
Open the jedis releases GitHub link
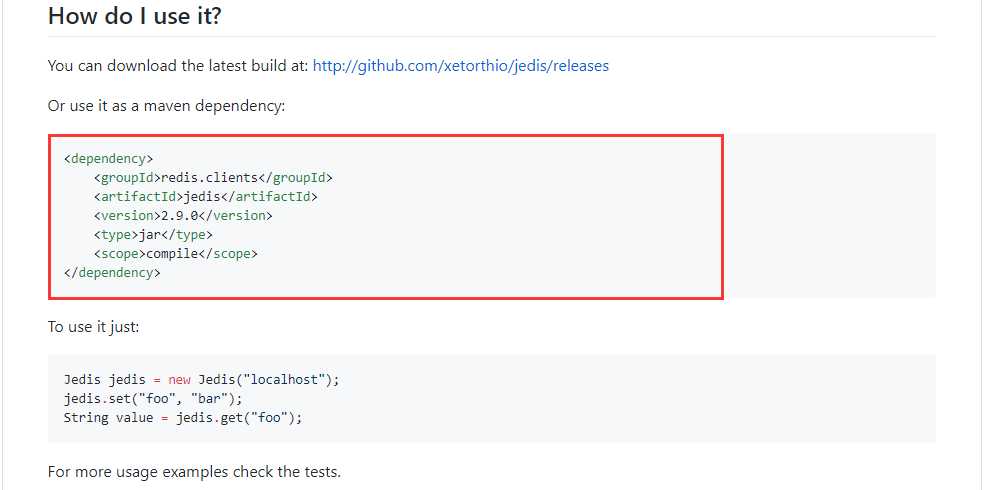coord(460,66)
